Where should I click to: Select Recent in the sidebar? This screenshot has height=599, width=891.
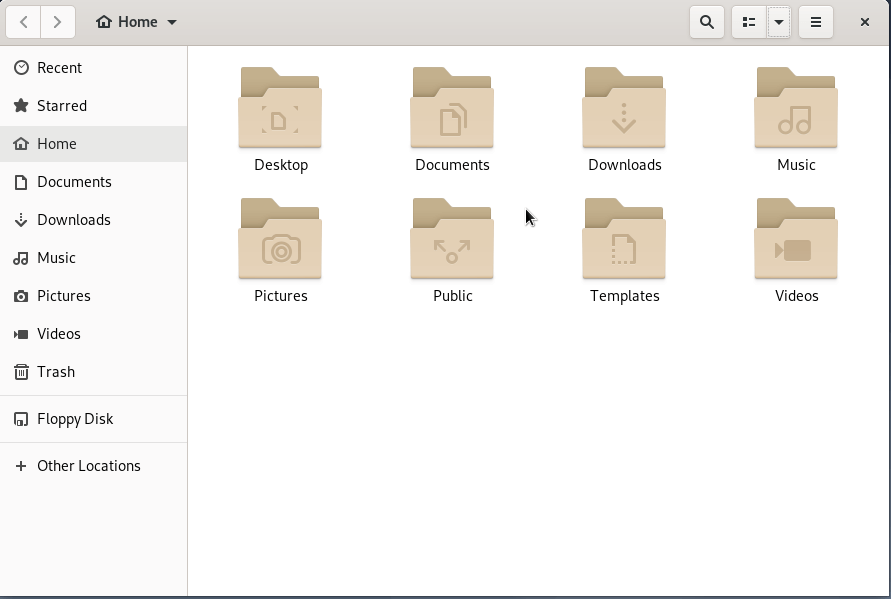pos(59,68)
